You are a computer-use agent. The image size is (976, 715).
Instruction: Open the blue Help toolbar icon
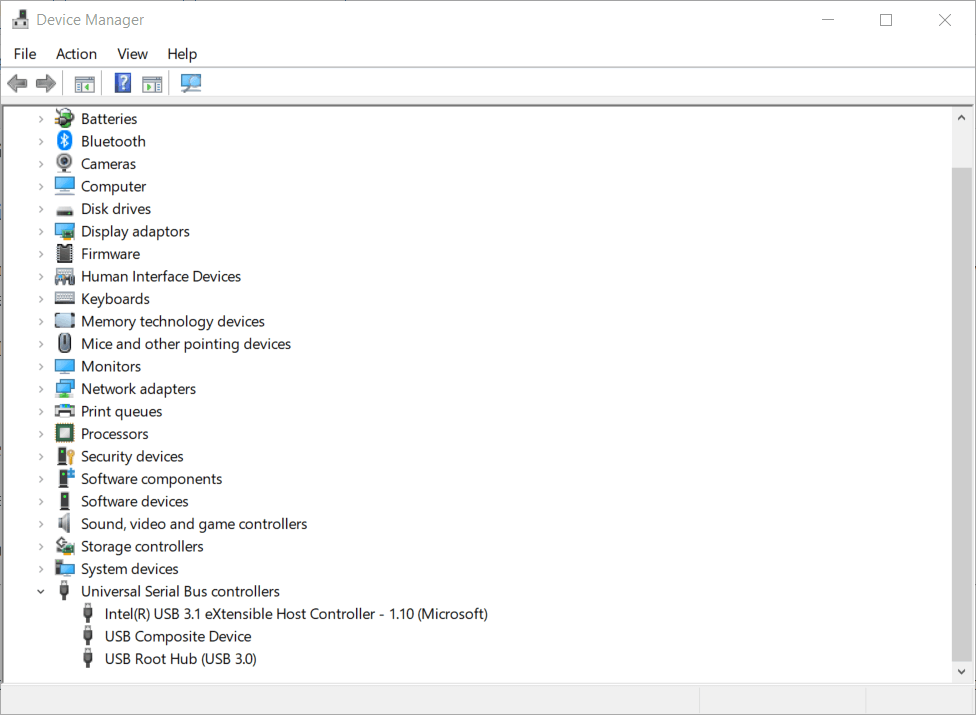(x=123, y=83)
